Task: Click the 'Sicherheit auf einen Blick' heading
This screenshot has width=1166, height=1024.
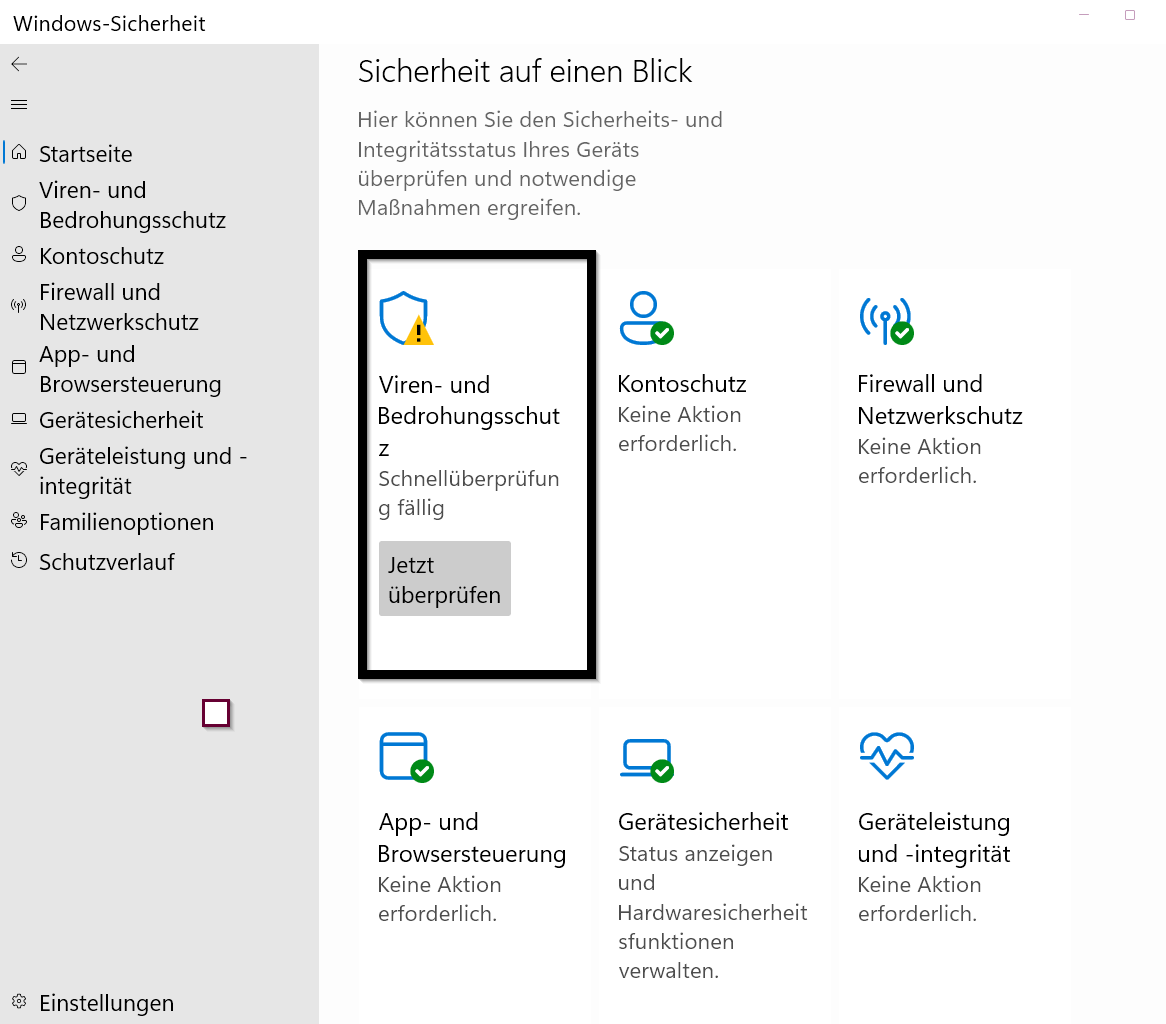Action: 525,71
